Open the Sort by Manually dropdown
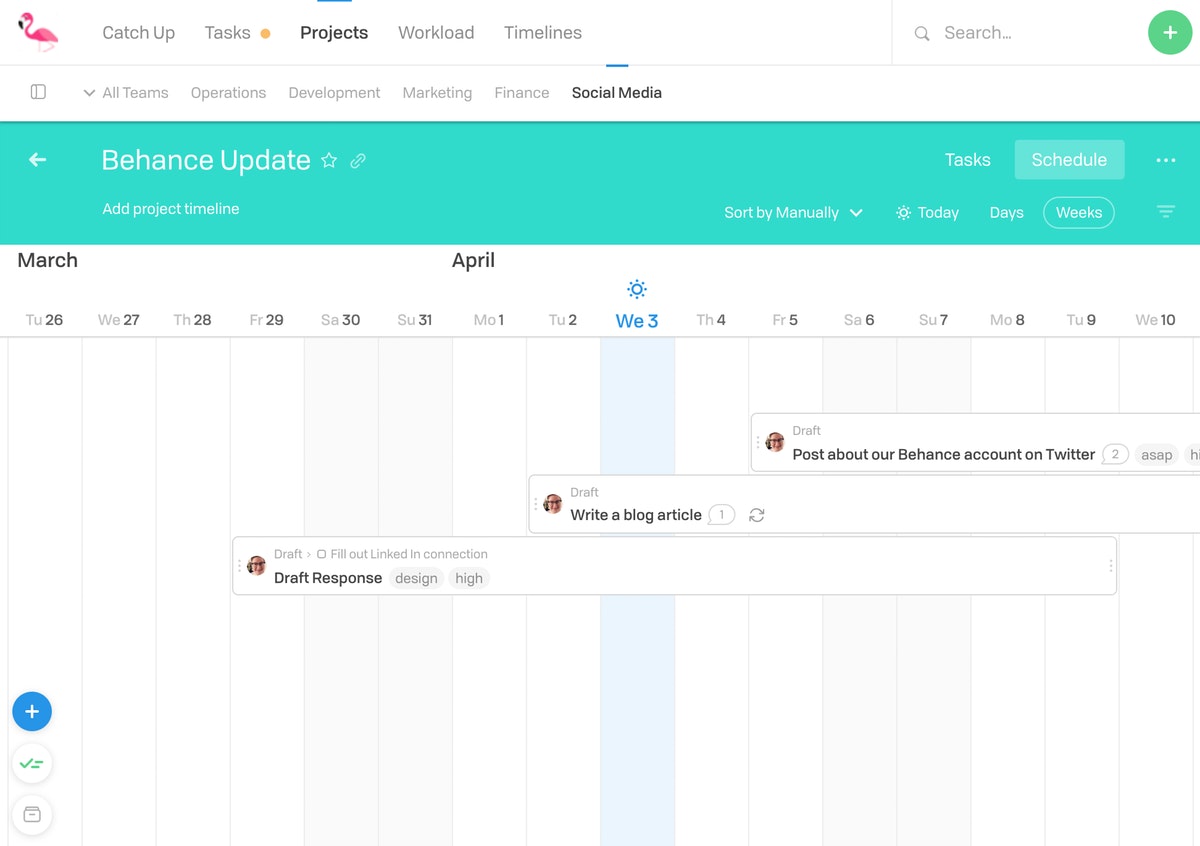Image resolution: width=1200 pixels, height=846 pixels. (x=793, y=212)
